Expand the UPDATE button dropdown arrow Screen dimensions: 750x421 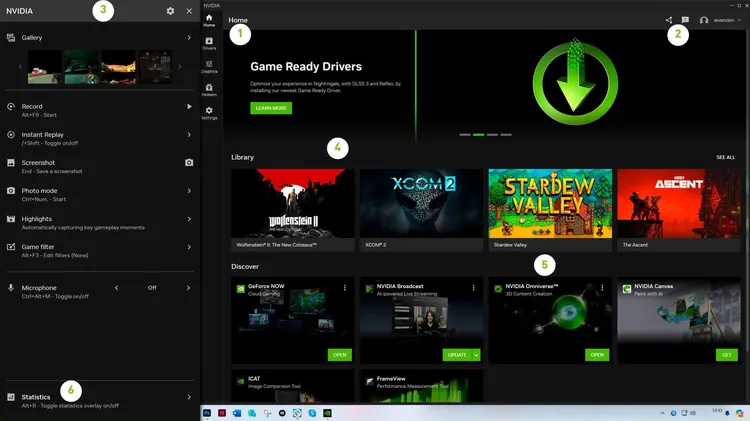[x=476, y=355]
